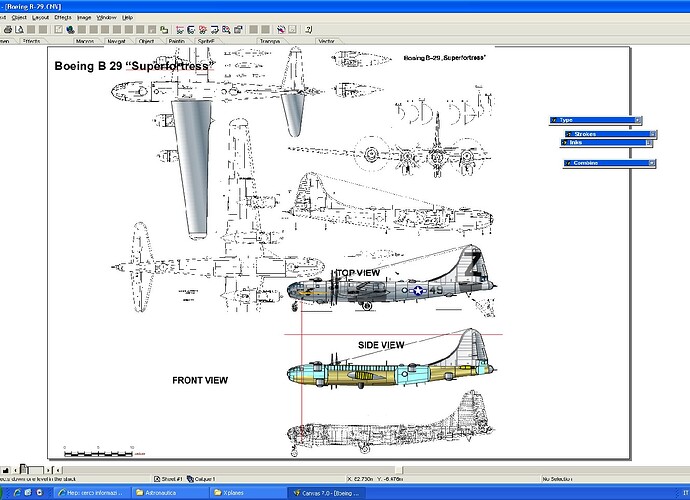Click the zoom slider control at bottom-left
Viewport: 690px width, 500px height.
(x=31, y=470)
